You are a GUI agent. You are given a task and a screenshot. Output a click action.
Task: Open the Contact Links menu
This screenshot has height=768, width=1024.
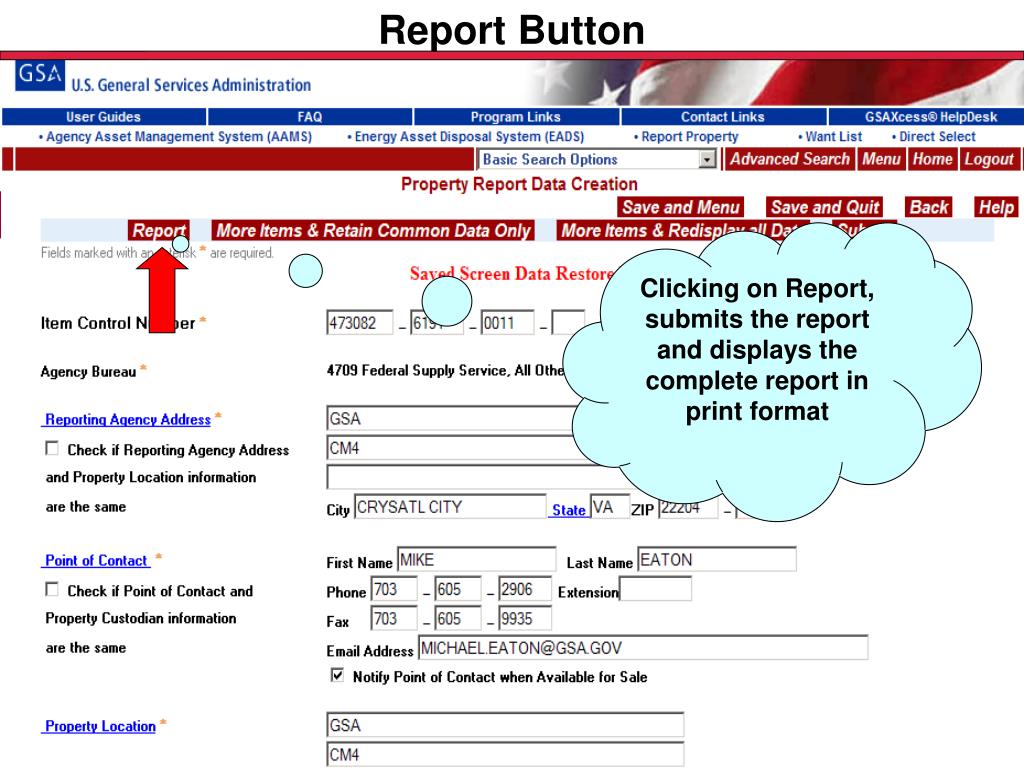(x=722, y=117)
